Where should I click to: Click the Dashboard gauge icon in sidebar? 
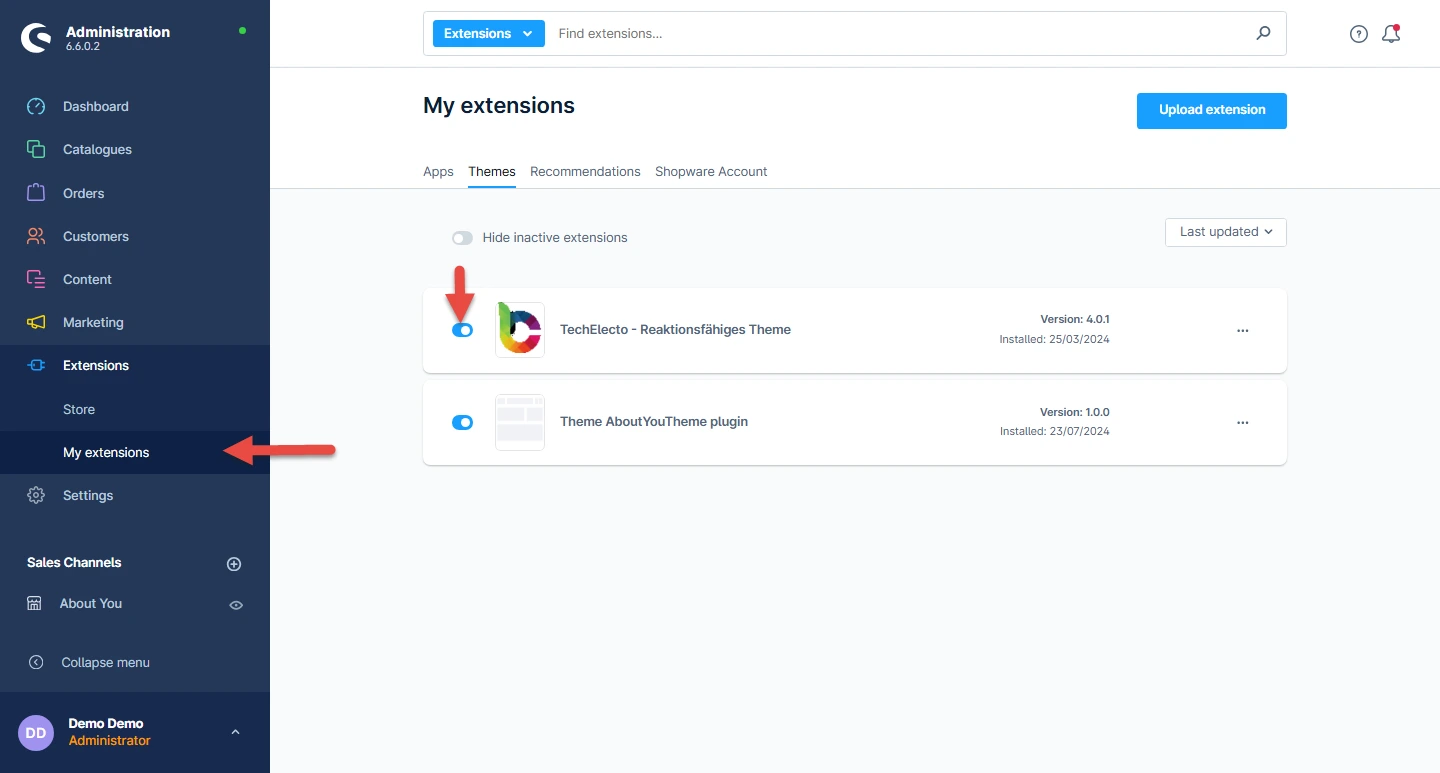click(x=36, y=106)
